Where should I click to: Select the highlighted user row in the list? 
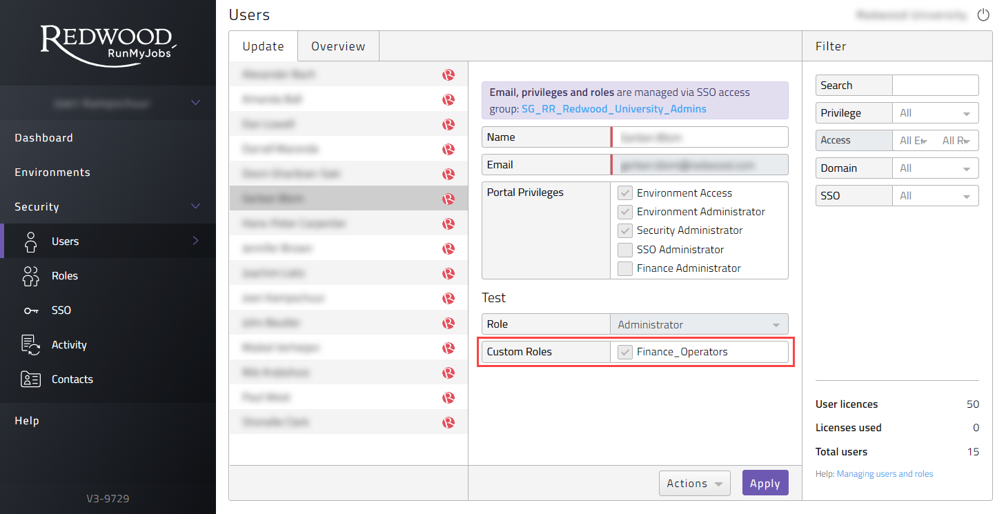[x=349, y=198]
